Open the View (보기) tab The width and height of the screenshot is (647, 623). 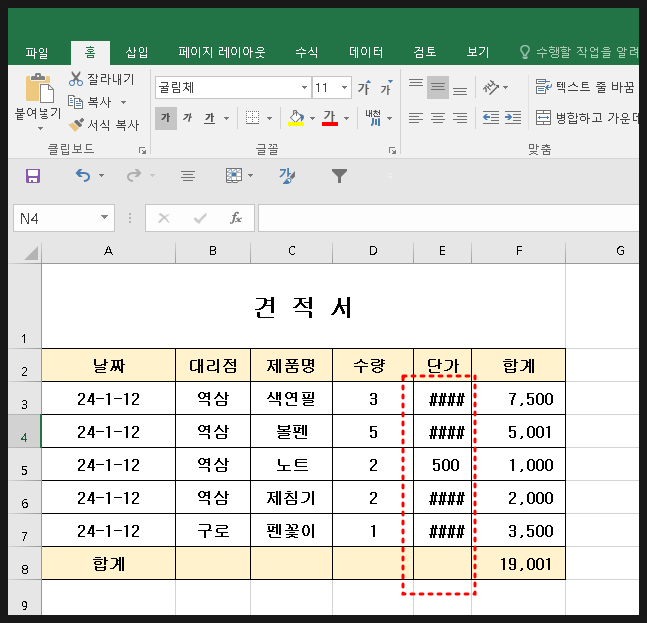tap(477, 52)
